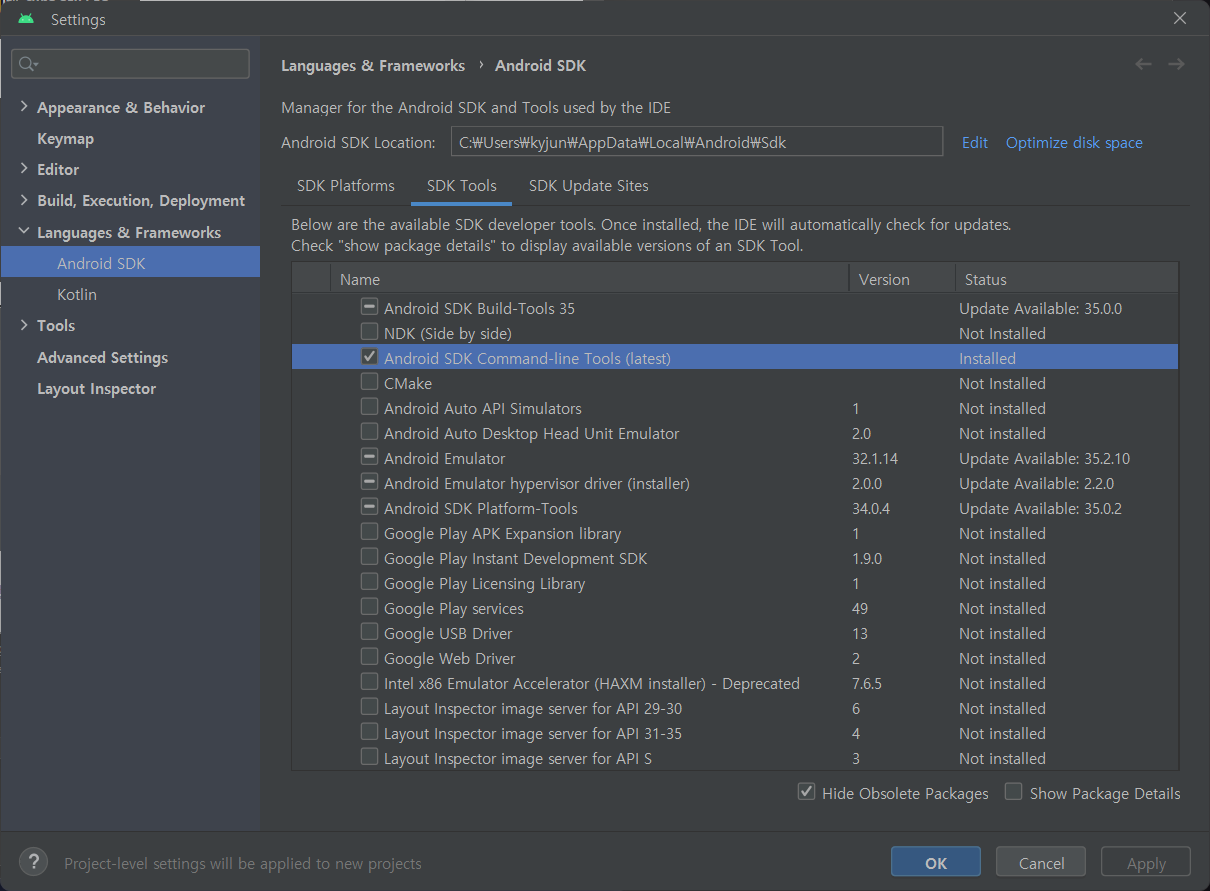This screenshot has height=891, width=1210.
Task: Click the Status column header
Action: pyautogui.click(x=1066, y=279)
